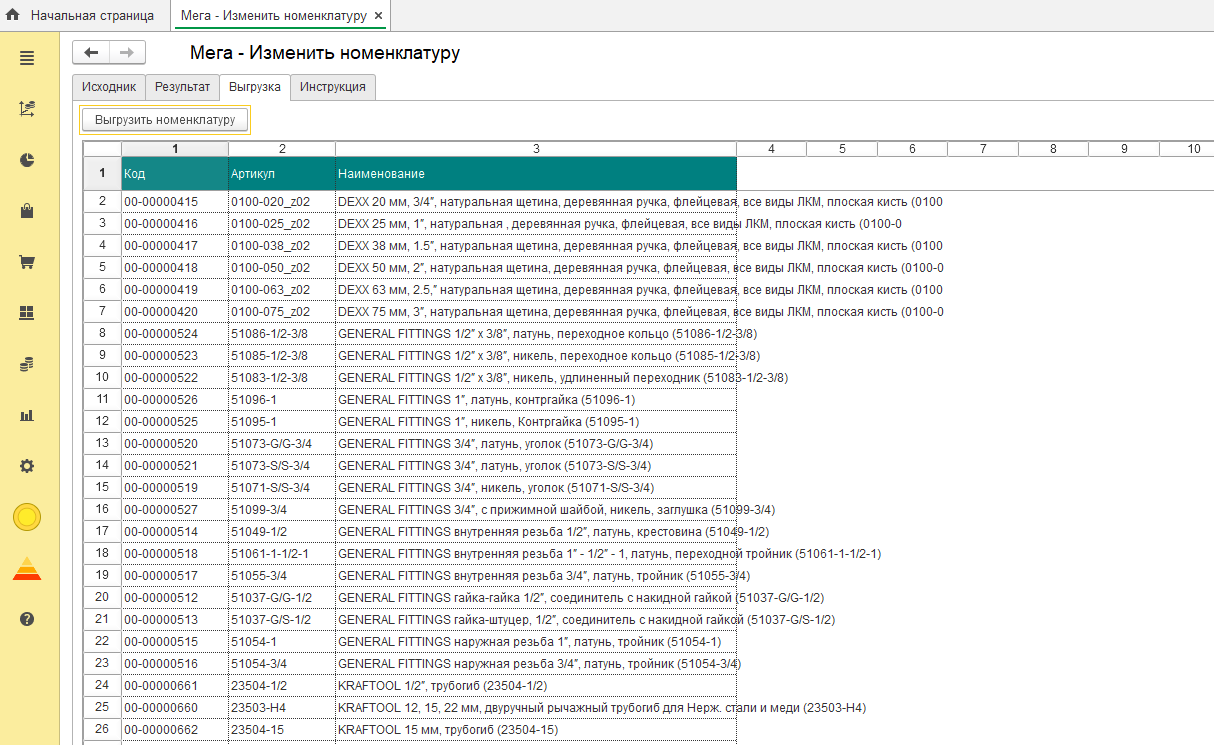Open the shopping bag purchases section

(27, 211)
